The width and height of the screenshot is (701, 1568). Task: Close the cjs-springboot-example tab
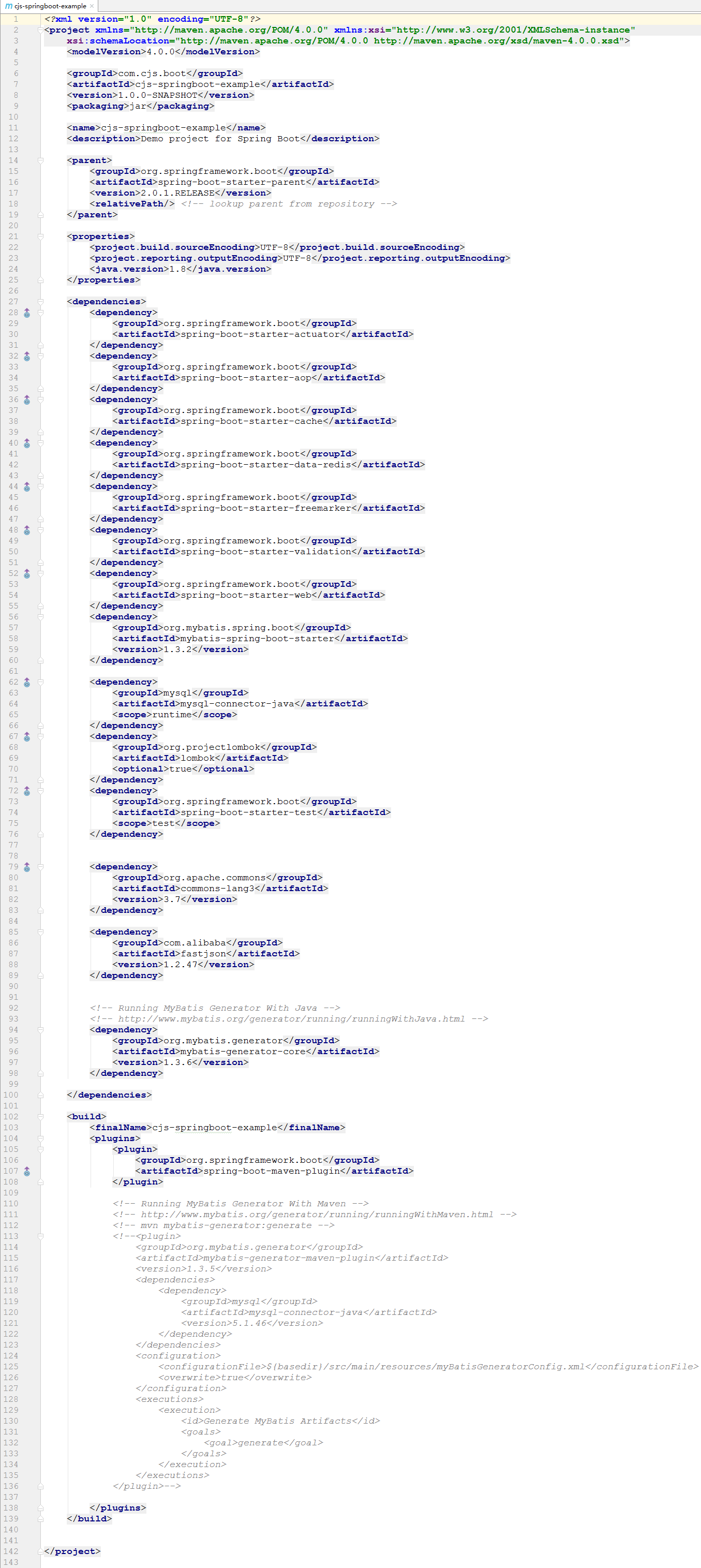click(92, 6)
